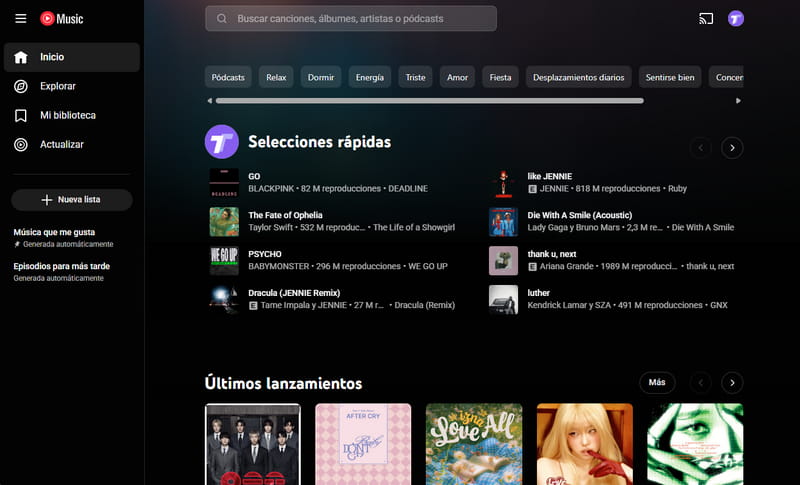Play thank u, next thumbnail
The height and width of the screenshot is (485, 800).
504,261
